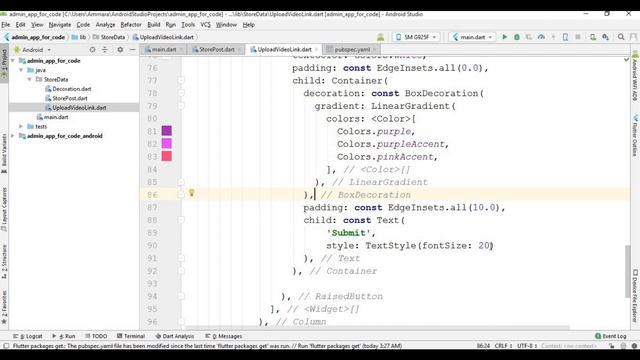Image resolution: width=640 pixels, height=360 pixels.
Task: Click the purpleAccent swatch on line 82
Action: click(x=167, y=143)
